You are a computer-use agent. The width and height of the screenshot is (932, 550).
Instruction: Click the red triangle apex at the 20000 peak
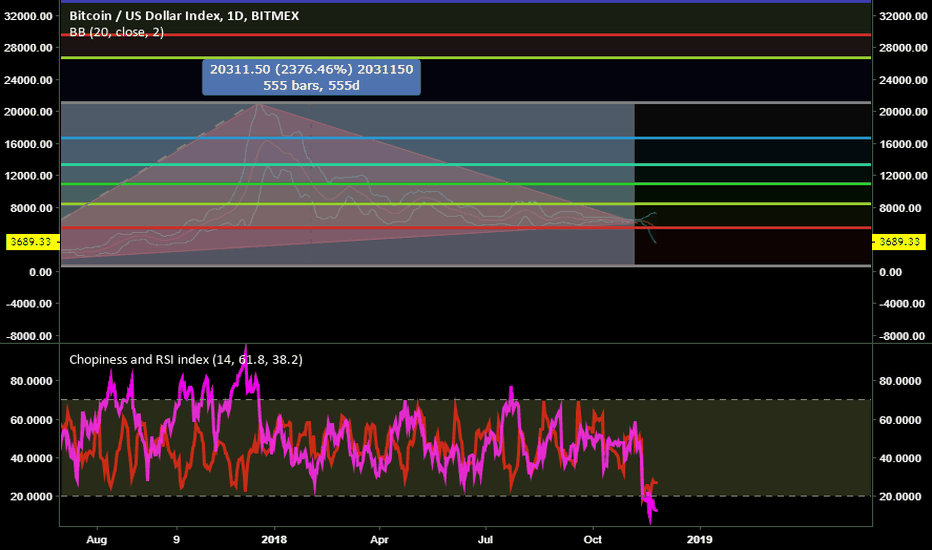[x=260, y=105]
